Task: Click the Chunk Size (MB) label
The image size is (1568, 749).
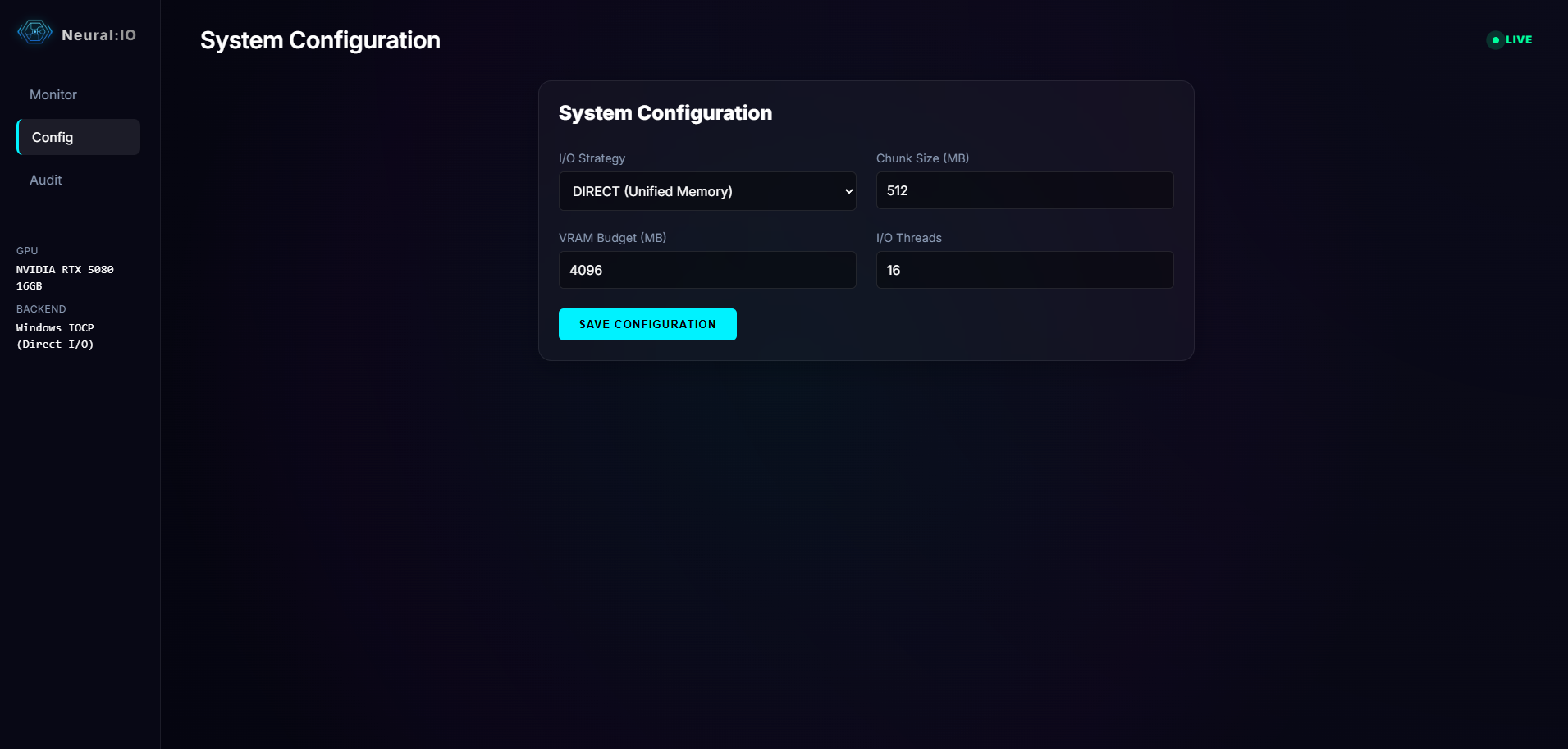Action: (x=922, y=158)
